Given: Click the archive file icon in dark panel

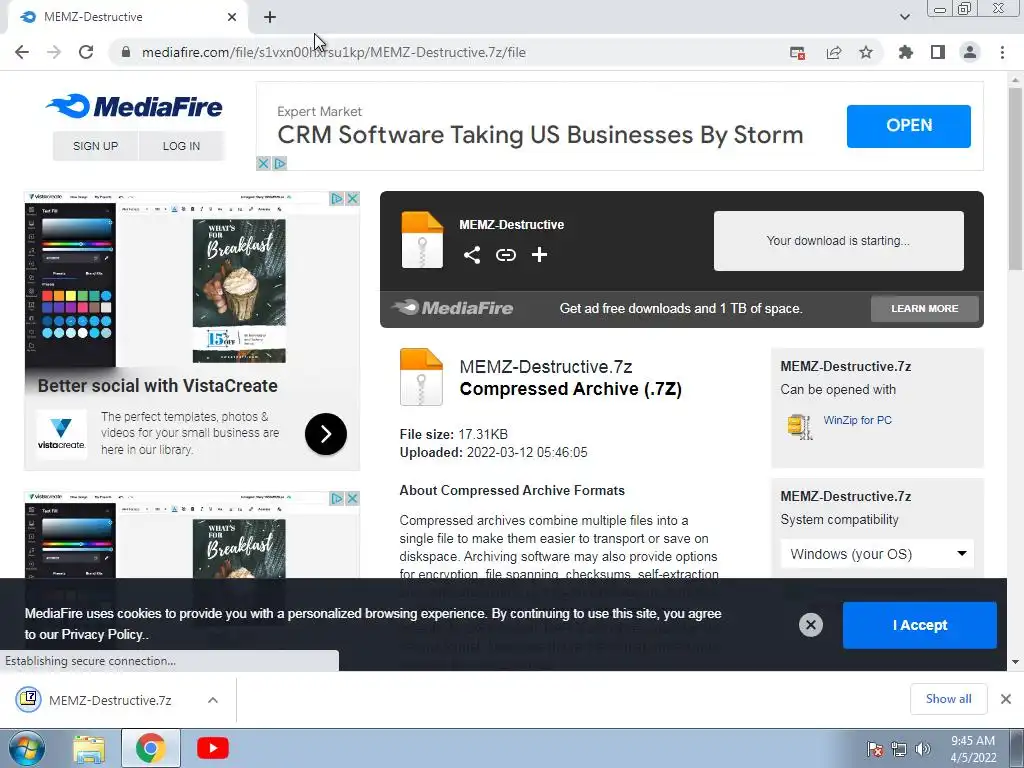Looking at the screenshot, I should click(x=422, y=240).
